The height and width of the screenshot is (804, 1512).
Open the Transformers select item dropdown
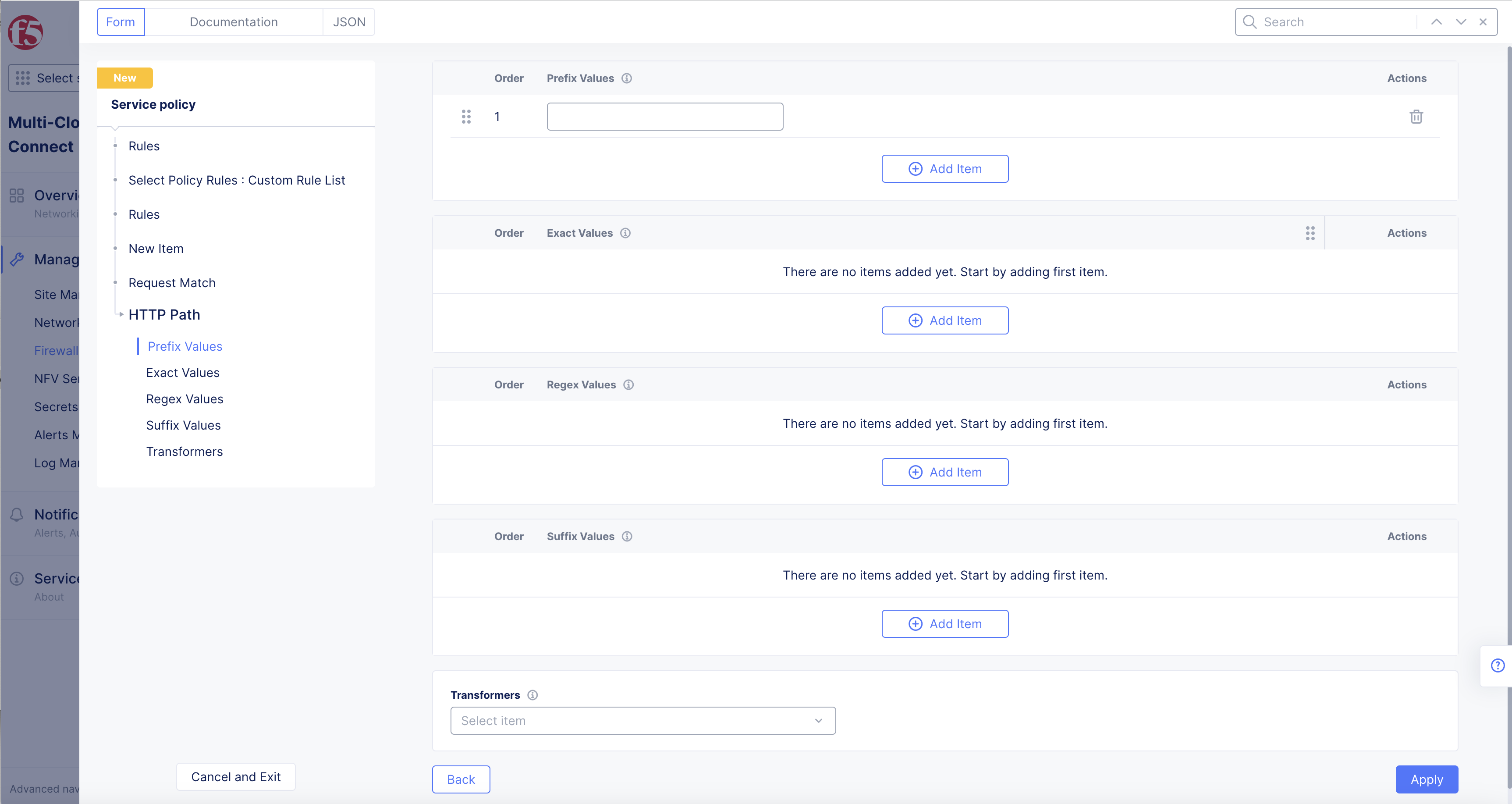coord(643,721)
